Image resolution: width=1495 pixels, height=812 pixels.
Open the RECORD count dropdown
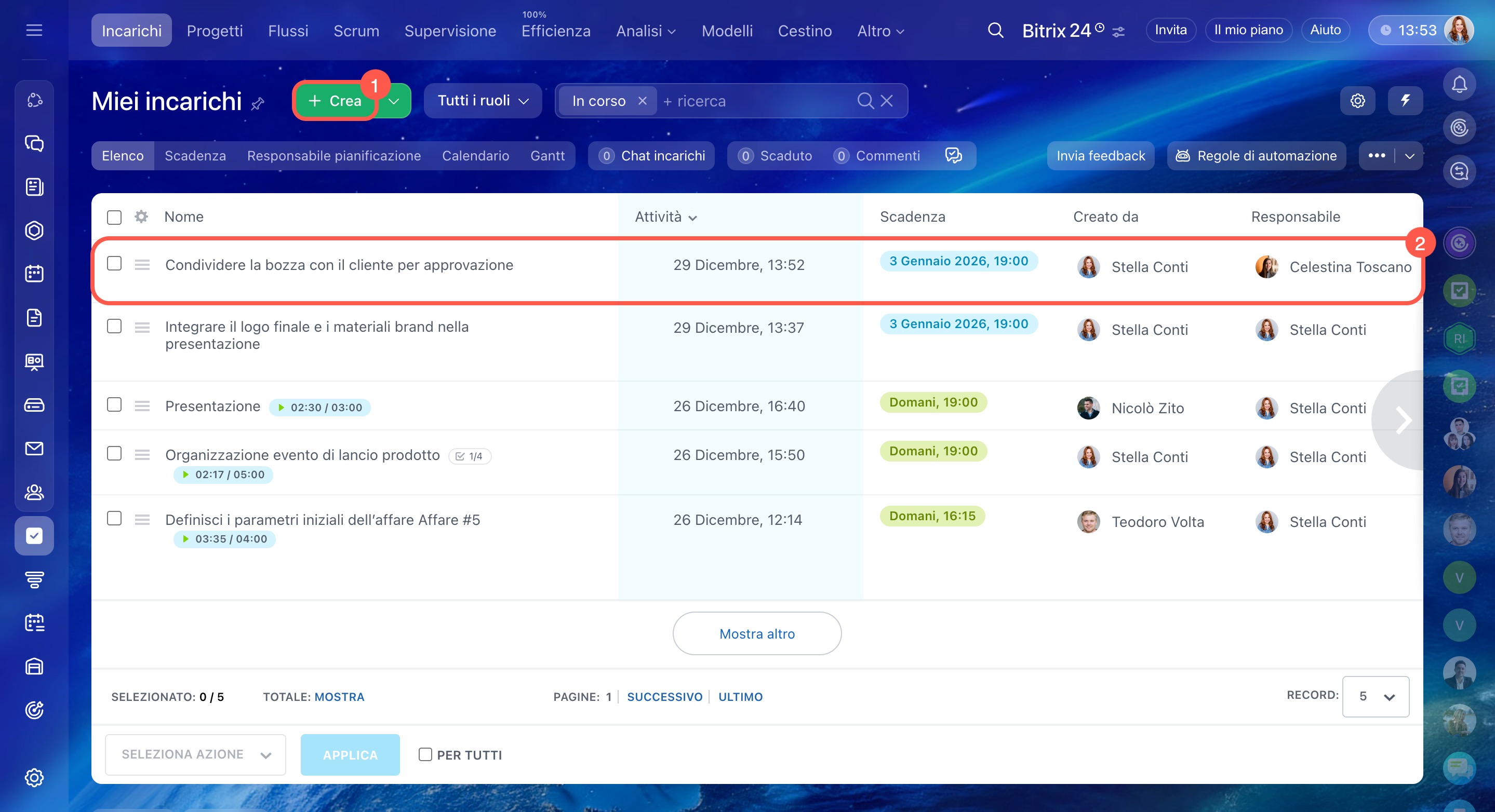(x=1375, y=697)
